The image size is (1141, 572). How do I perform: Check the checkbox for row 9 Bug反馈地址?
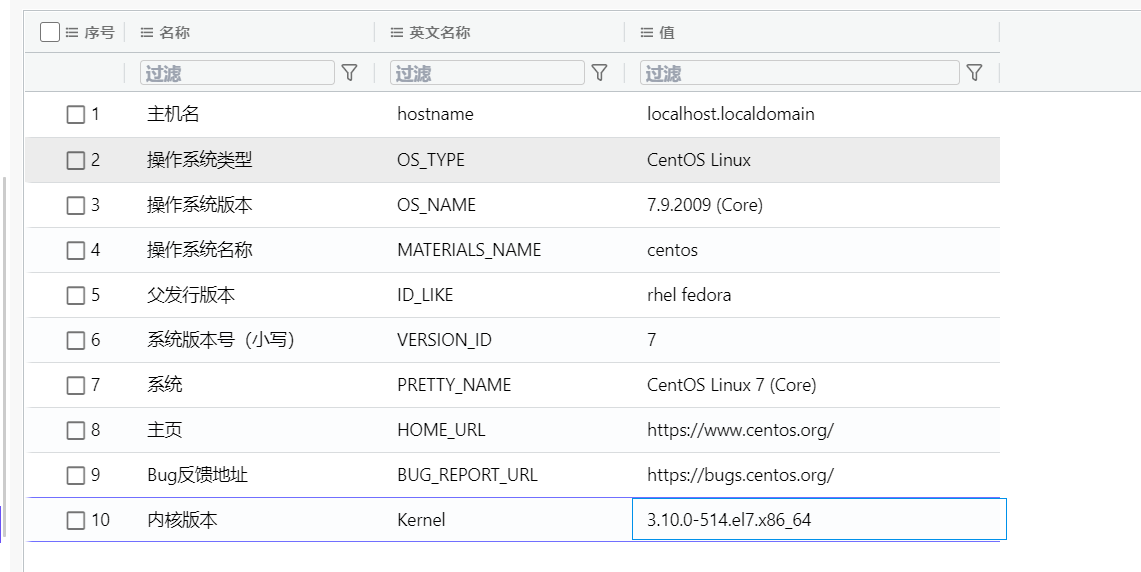[76, 475]
